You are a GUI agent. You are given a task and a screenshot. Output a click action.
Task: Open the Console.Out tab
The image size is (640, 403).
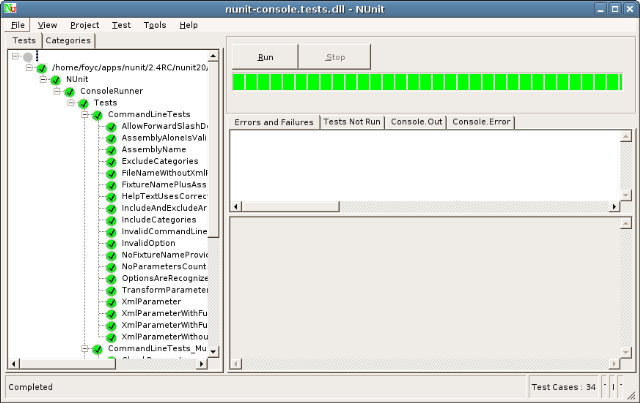[x=415, y=122]
